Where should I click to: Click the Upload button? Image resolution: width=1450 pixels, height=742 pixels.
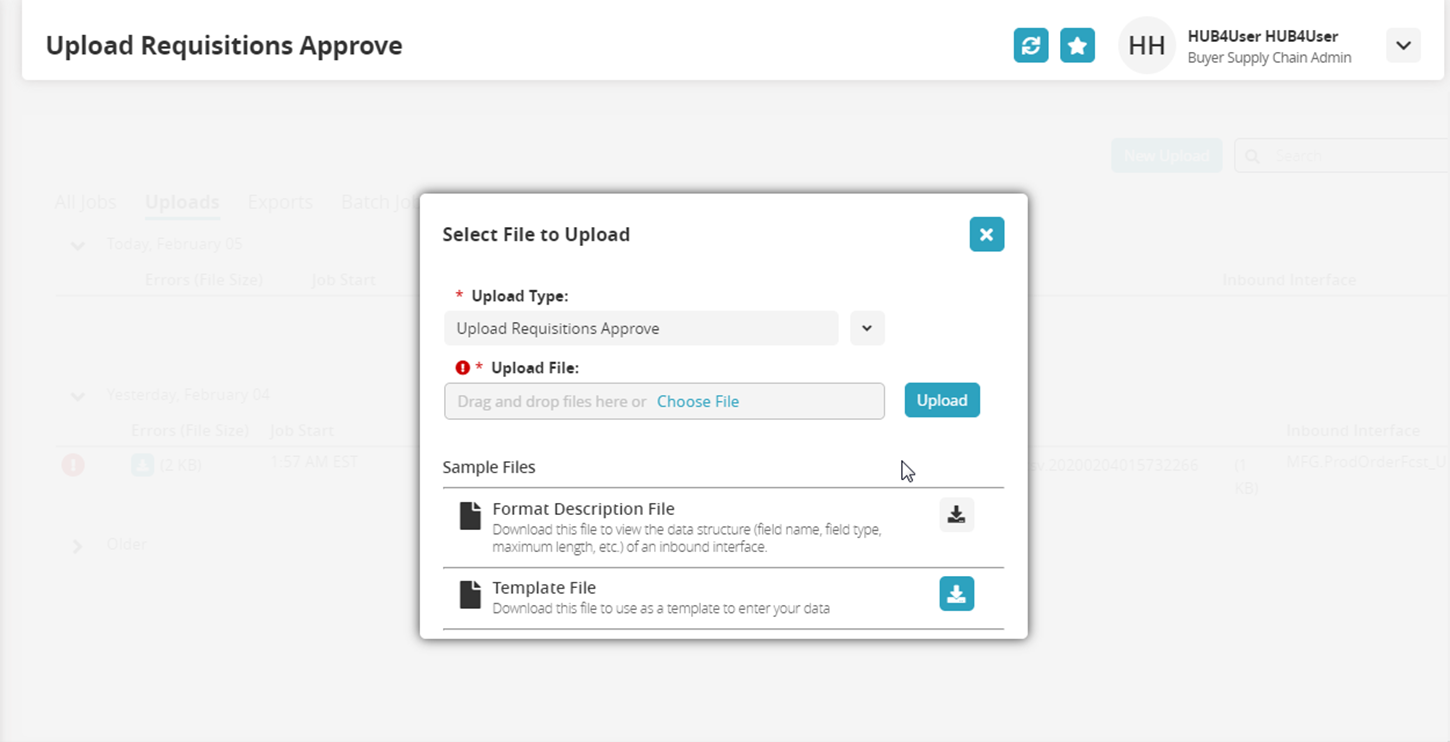coord(941,400)
